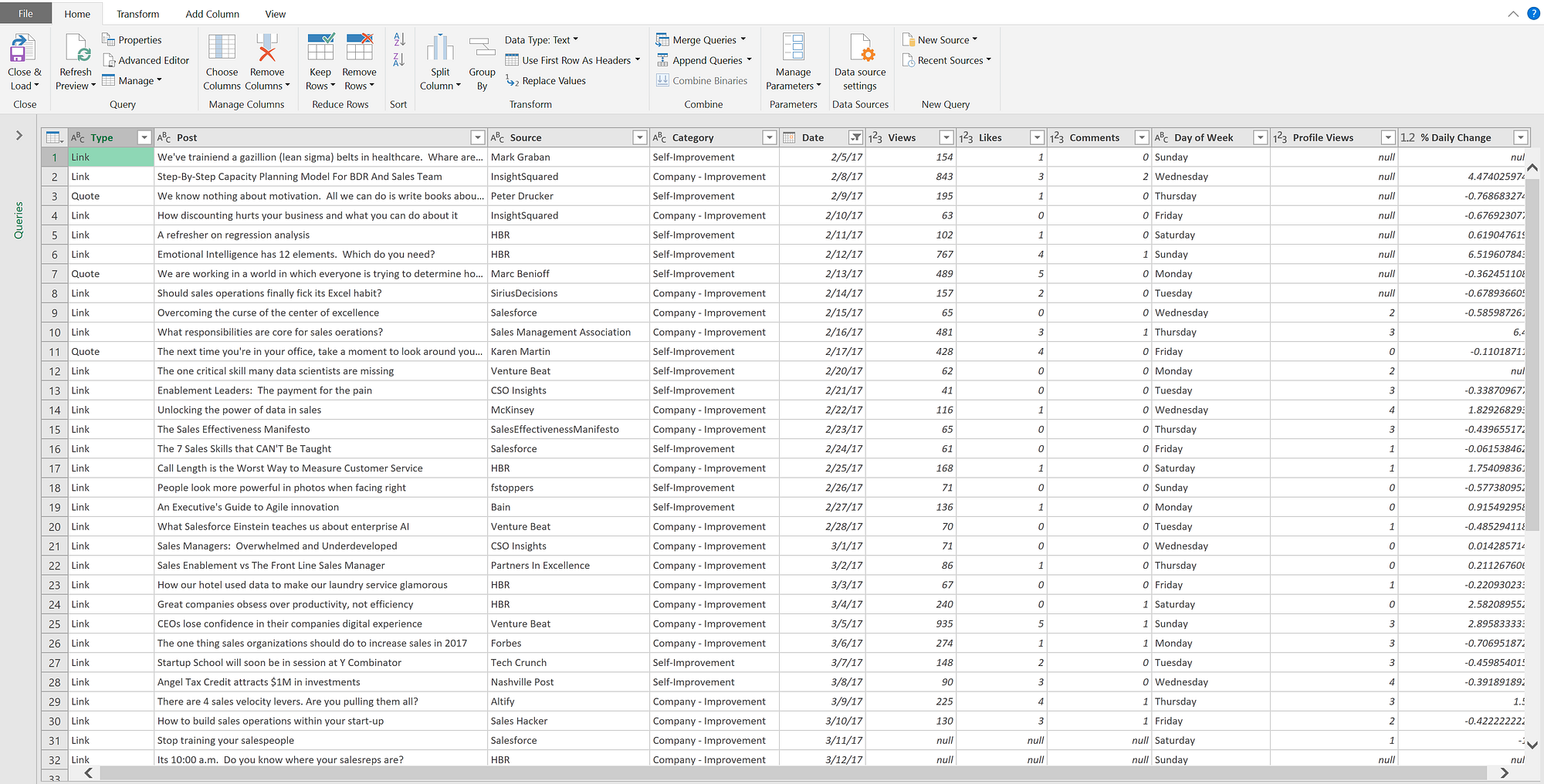Click the horizontal scrollbar right arrow
Image resolution: width=1544 pixels, height=784 pixels.
pos(1504,772)
